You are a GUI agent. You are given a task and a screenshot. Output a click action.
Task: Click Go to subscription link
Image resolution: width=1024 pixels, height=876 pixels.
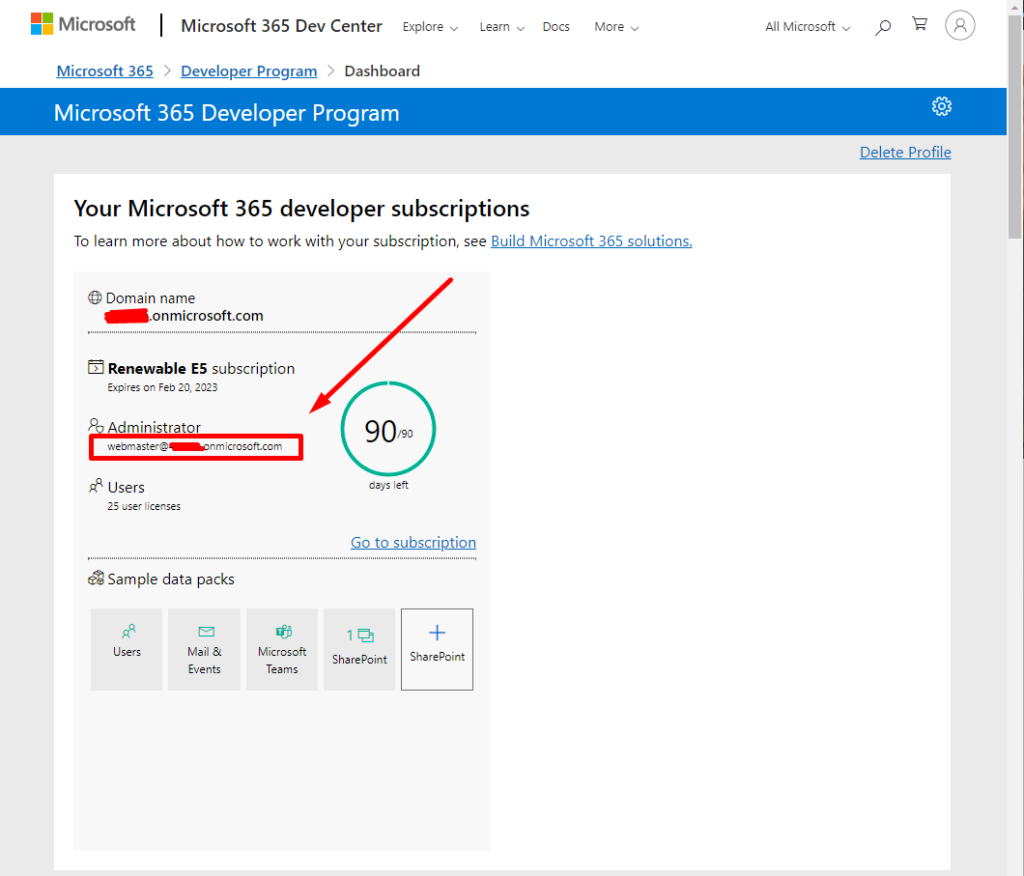(x=413, y=542)
